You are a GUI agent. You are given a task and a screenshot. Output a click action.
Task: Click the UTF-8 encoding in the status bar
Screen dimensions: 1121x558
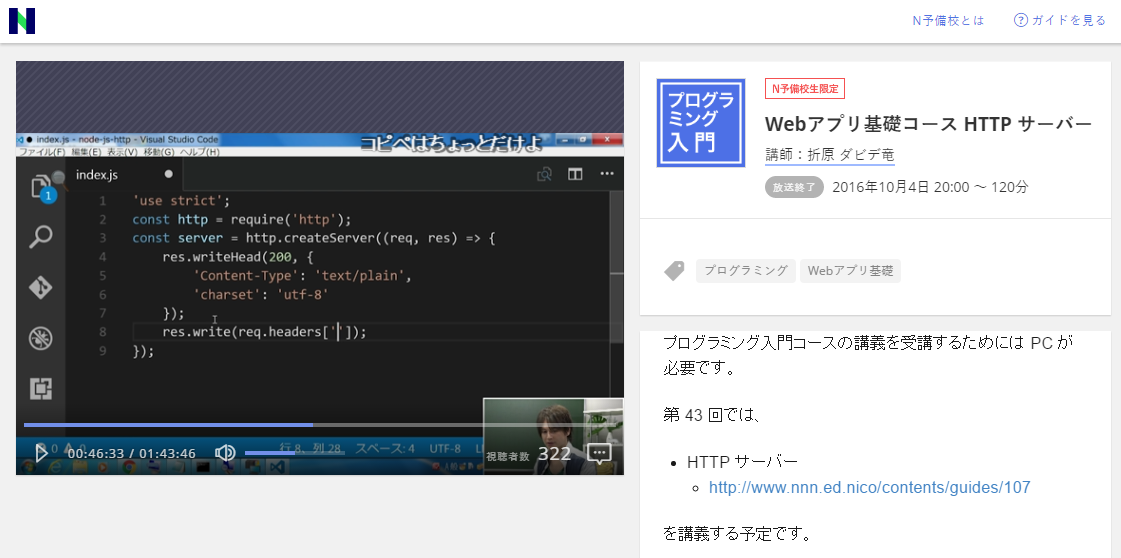coord(445,449)
